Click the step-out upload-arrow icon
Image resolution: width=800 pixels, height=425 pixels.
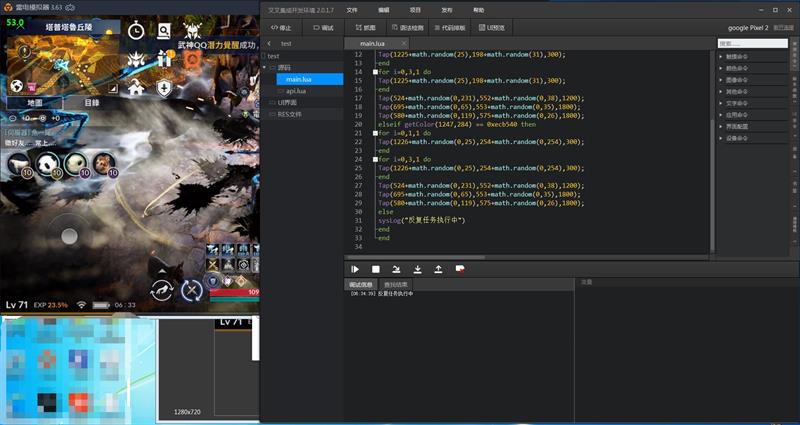438,269
